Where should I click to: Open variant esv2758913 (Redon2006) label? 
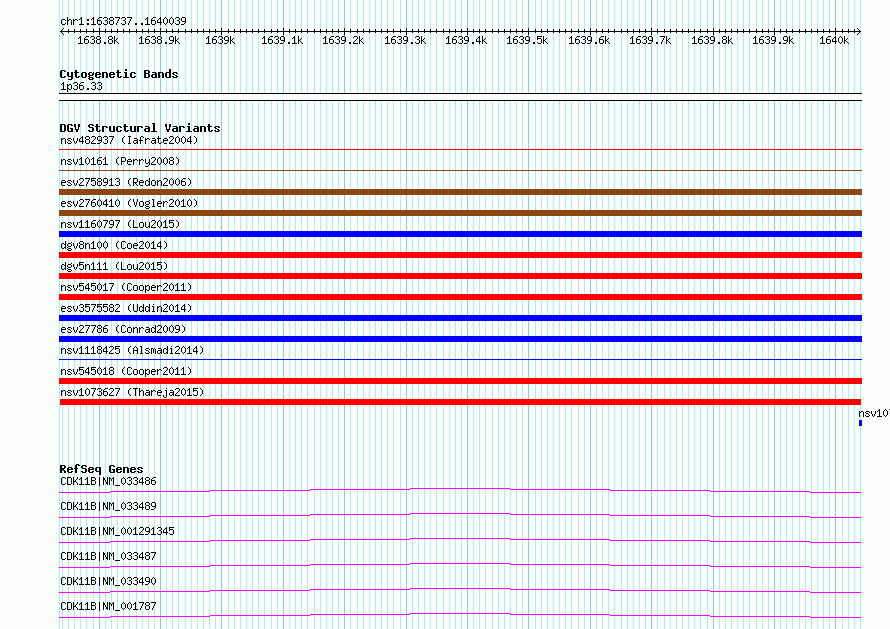coord(126,182)
